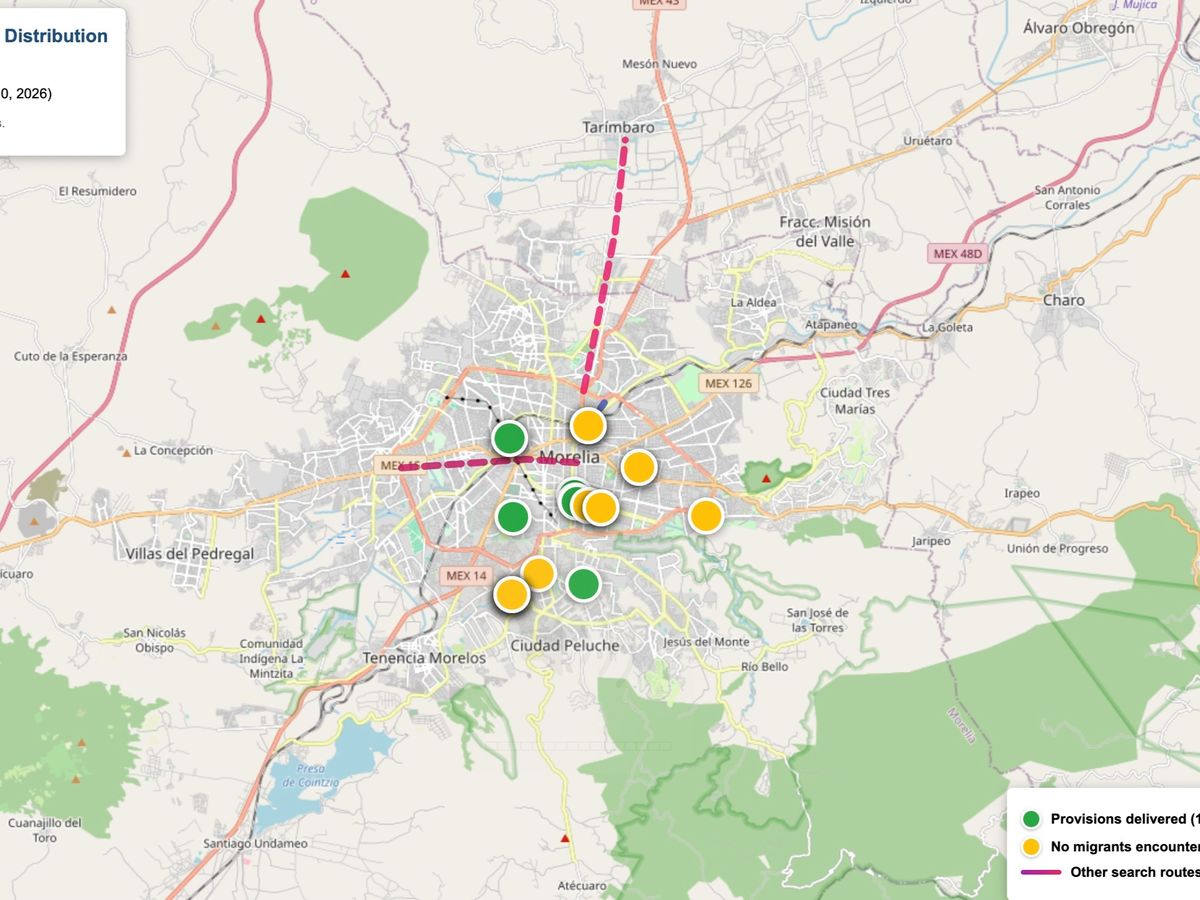Click the green marker northwest of Morelia label
Image resolution: width=1200 pixels, height=900 pixels.
[510, 438]
